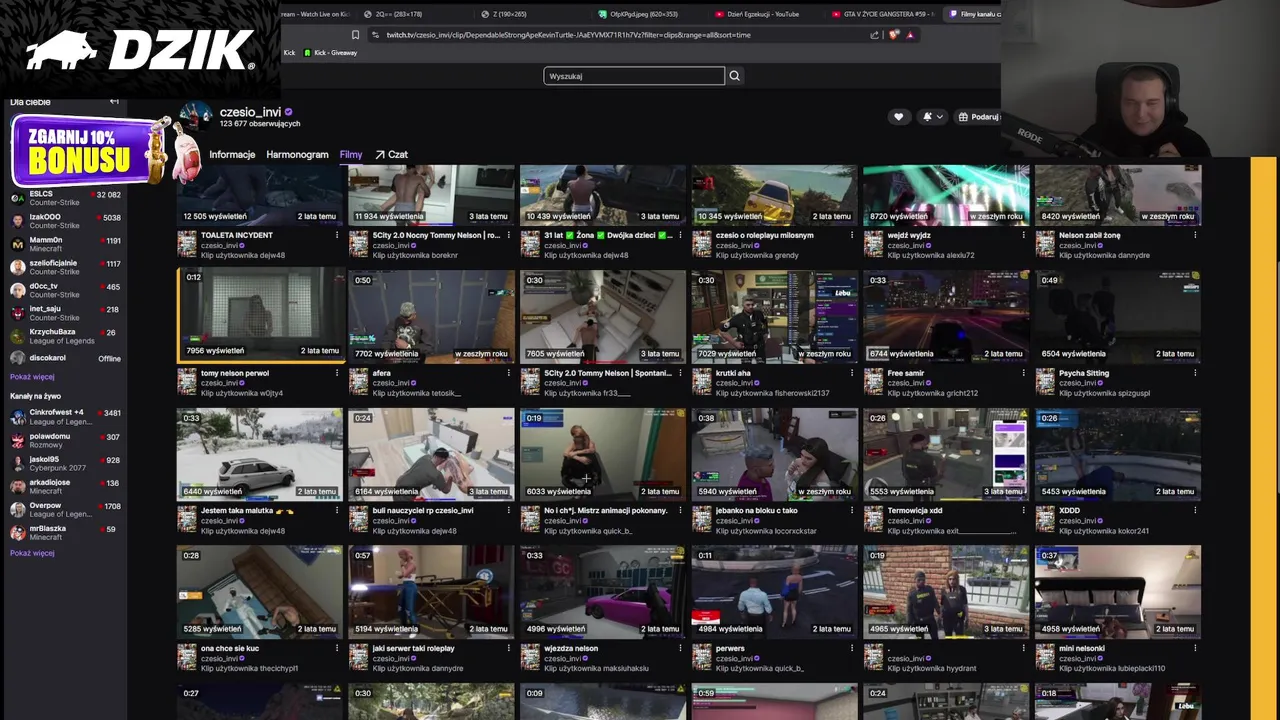Open the Harmonogram channel tab
The height and width of the screenshot is (720, 1280).
(x=297, y=155)
